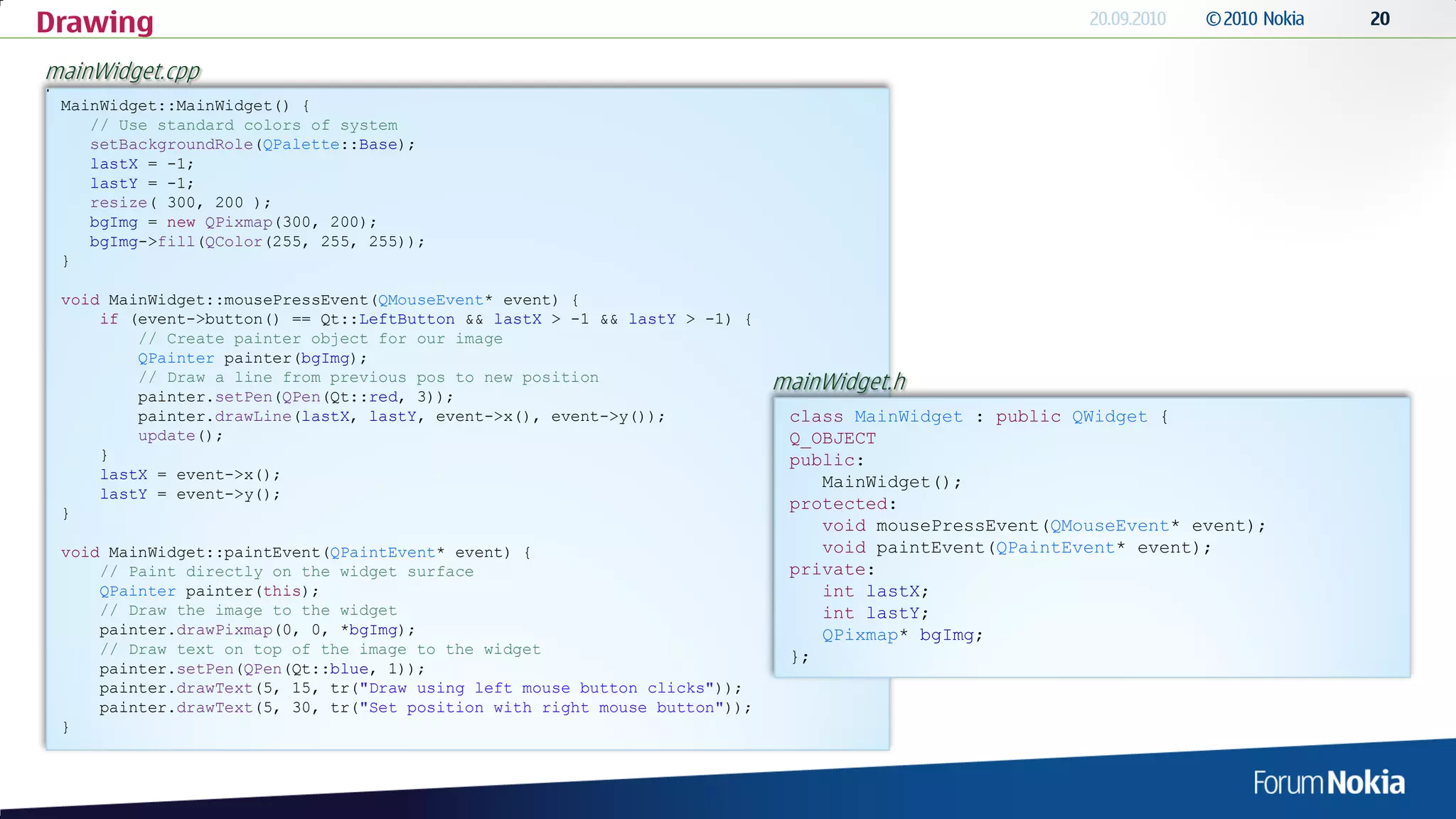Click QMouseEvent in mousePressEvent definition
1456x819 pixels.
point(430,300)
